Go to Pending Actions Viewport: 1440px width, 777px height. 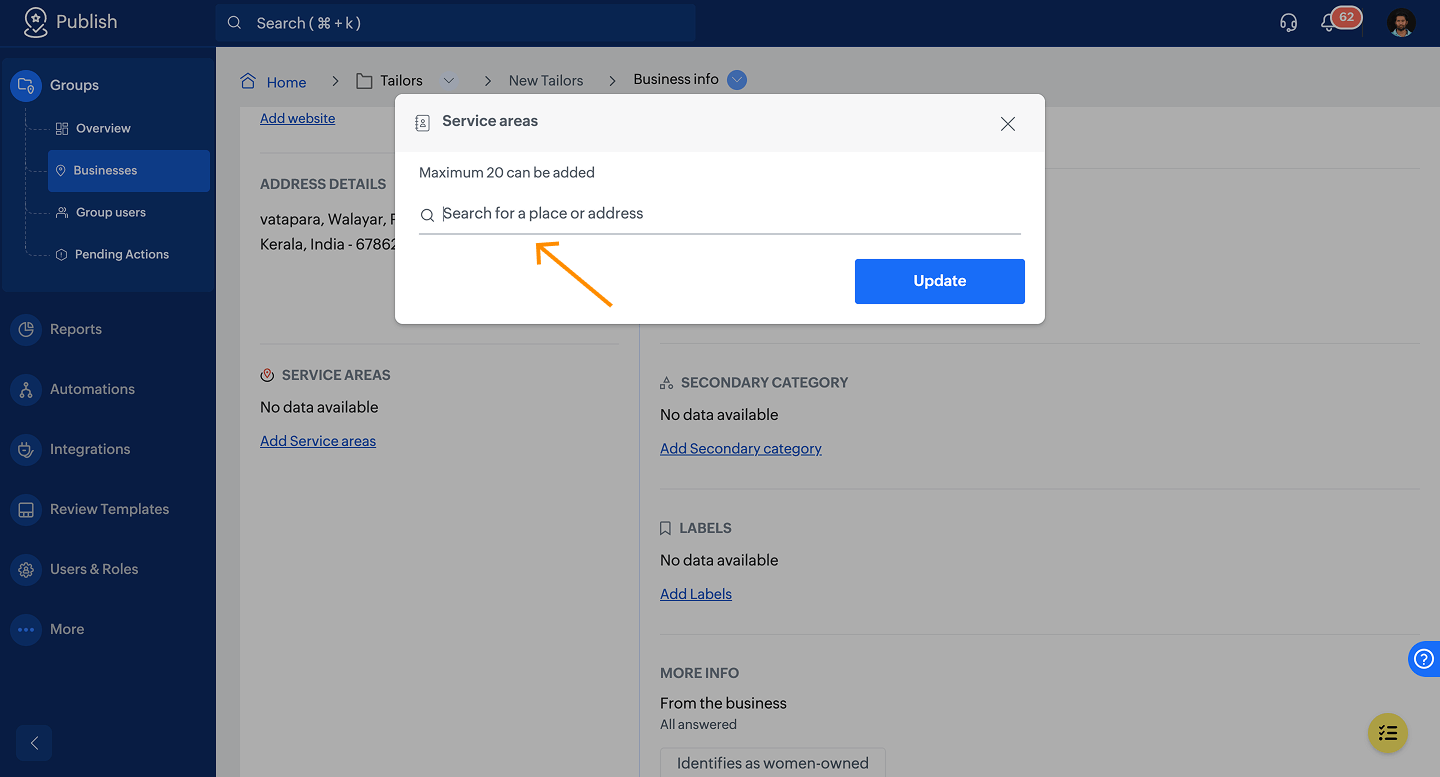tap(121, 254)
